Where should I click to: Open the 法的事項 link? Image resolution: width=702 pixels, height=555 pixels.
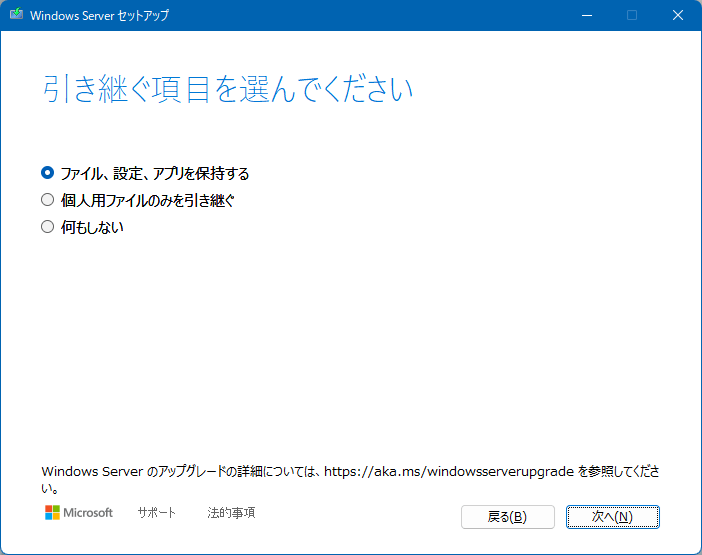tap(231, 512)
